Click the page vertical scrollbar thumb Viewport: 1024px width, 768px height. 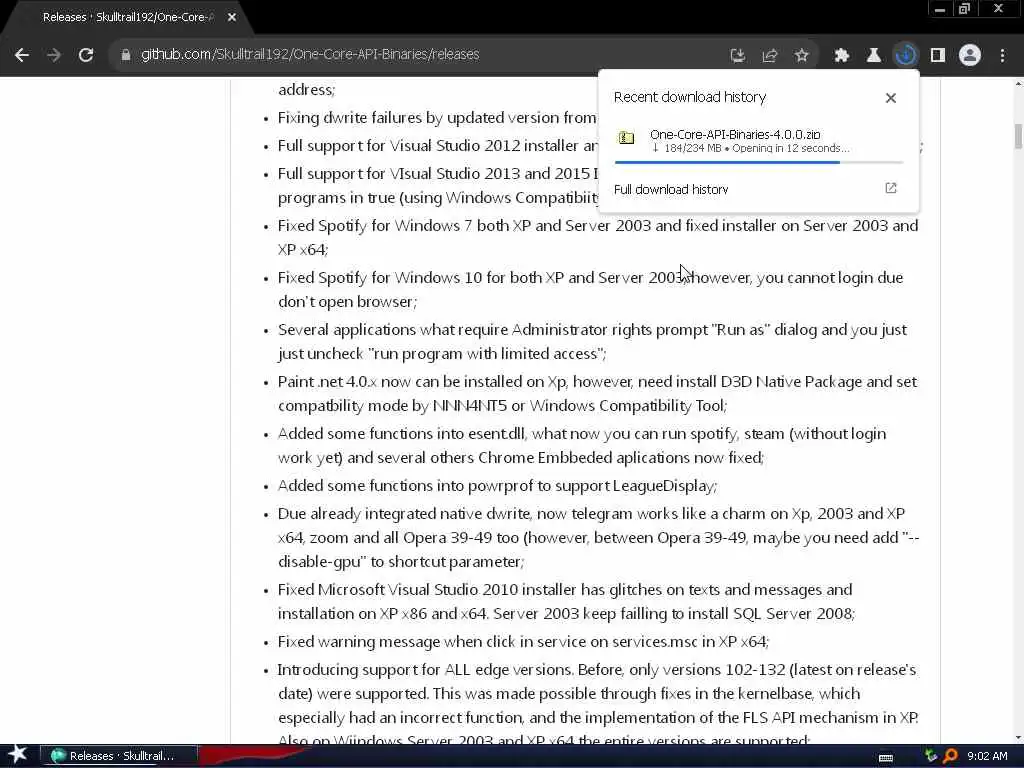click(1018, 136)
